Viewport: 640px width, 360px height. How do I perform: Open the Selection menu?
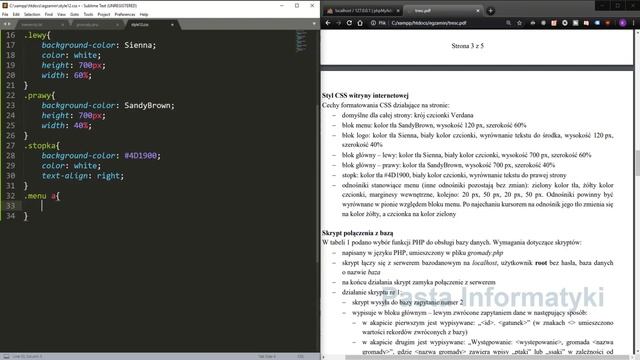(x=32, y=14)
